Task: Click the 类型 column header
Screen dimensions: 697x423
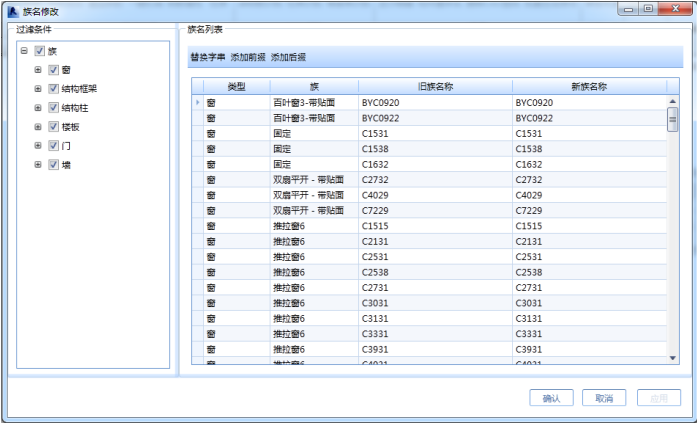Action: coord(237,87)
